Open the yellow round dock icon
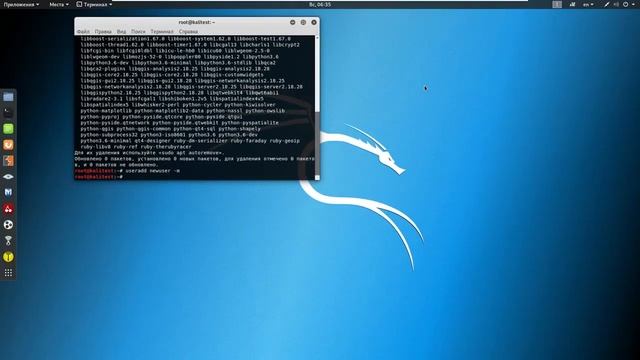The width and height of the screenshot is (640, 360). (8, 257)
